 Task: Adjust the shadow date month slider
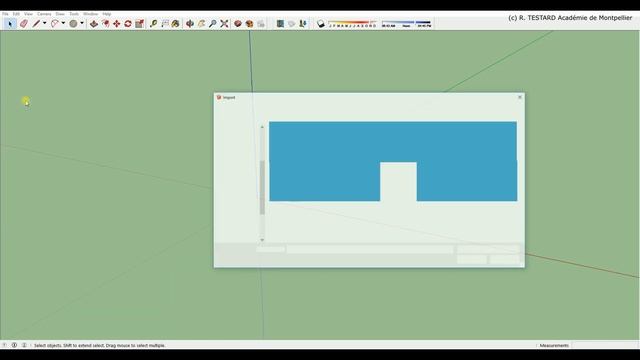point(353,24)
